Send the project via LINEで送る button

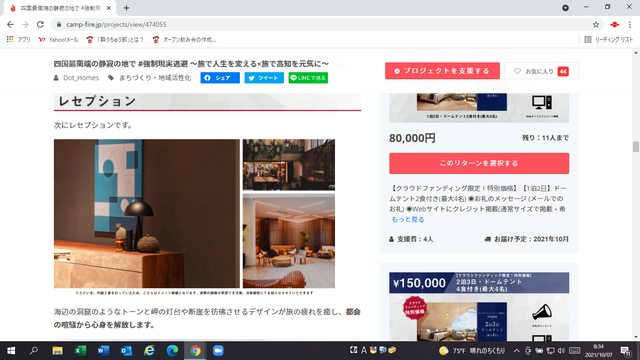pos(308,78)
